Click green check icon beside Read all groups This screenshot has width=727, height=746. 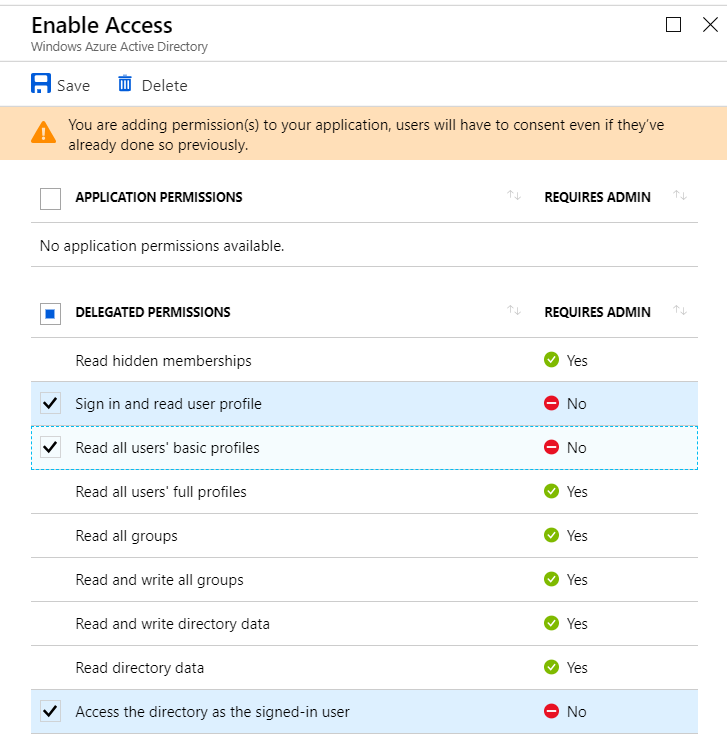(551, 536)
